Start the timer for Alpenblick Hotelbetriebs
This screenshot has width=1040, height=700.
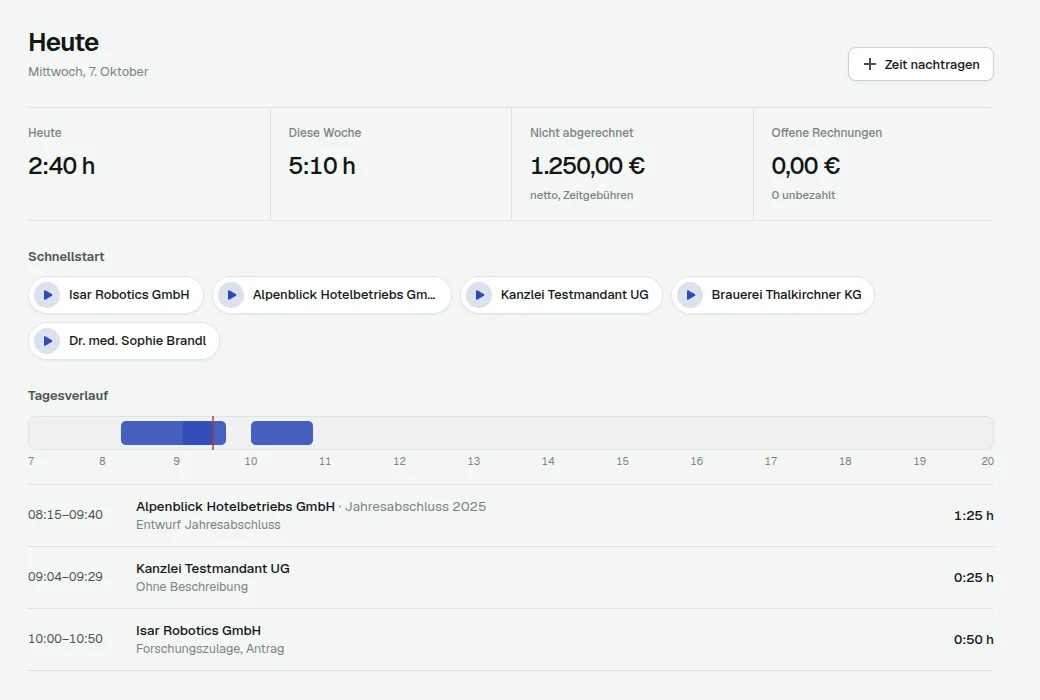click(x=332, y=295)
